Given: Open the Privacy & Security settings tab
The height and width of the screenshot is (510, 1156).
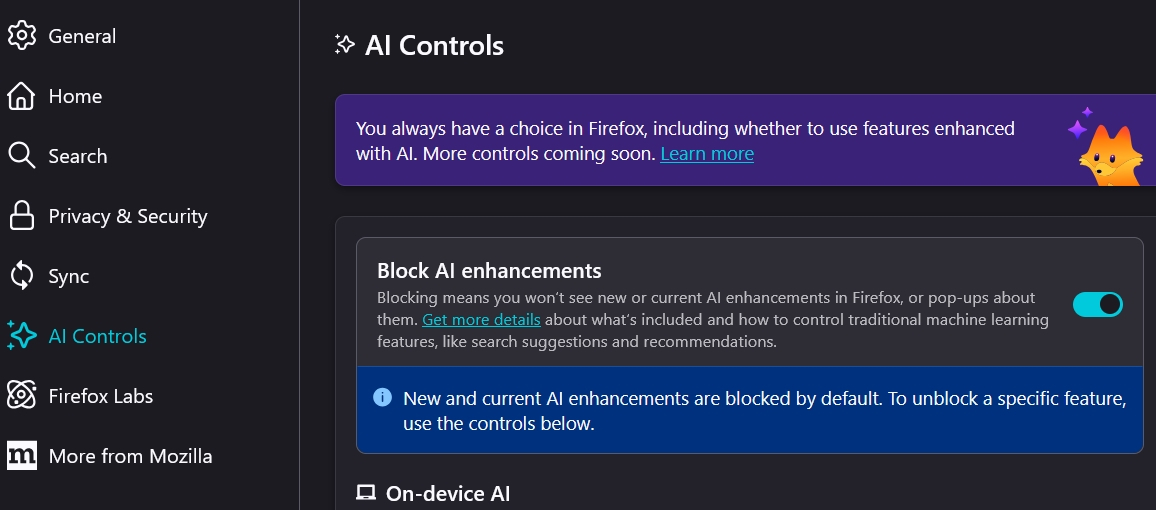Looking at the screenshot, I should (127, 216).
